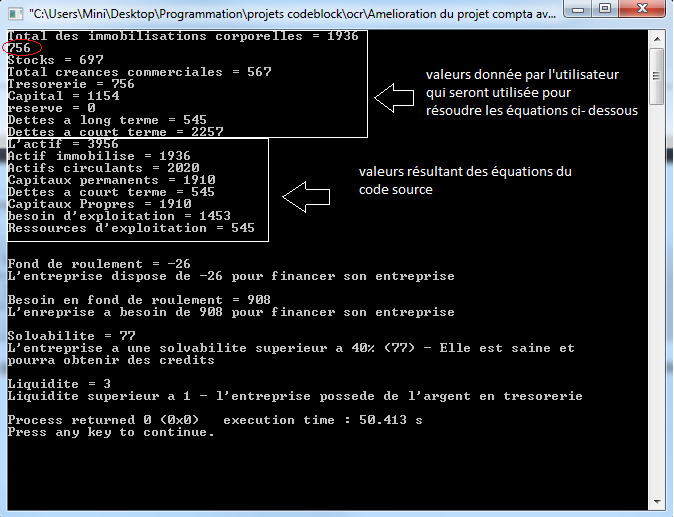This screenshot has width=674, height=517.
Task: Click the 'Solvabilite = 77' line
Action: (71, 336)
